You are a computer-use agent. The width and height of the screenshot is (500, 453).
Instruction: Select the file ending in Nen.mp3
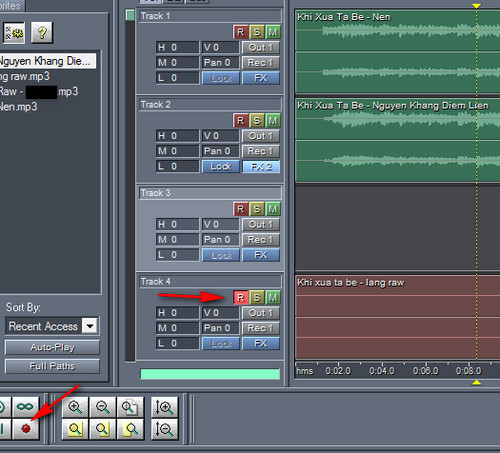tap(19, 107)
